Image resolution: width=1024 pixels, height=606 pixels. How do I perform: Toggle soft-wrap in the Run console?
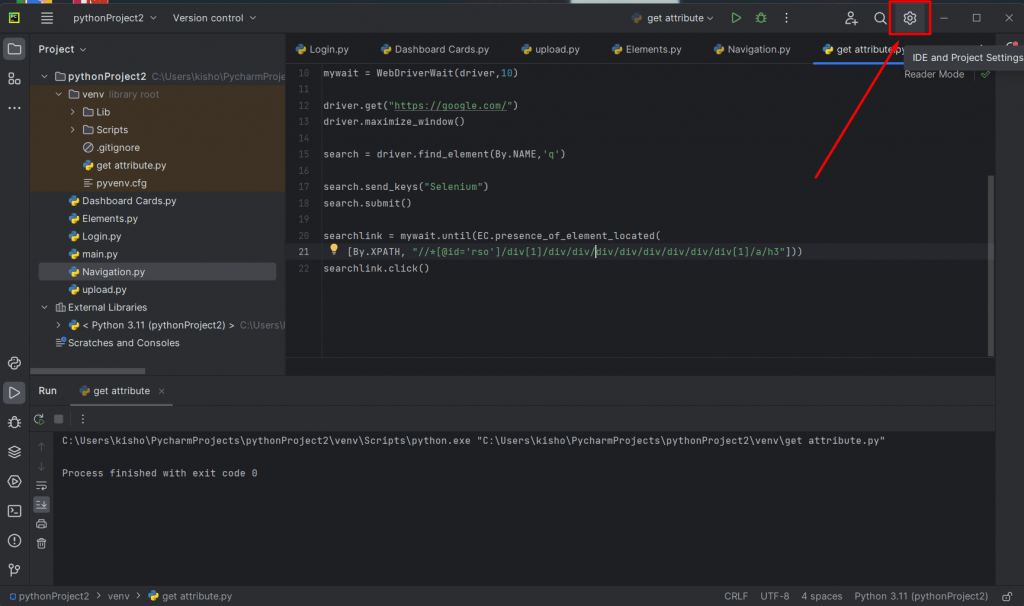click(x=41, y=486)
